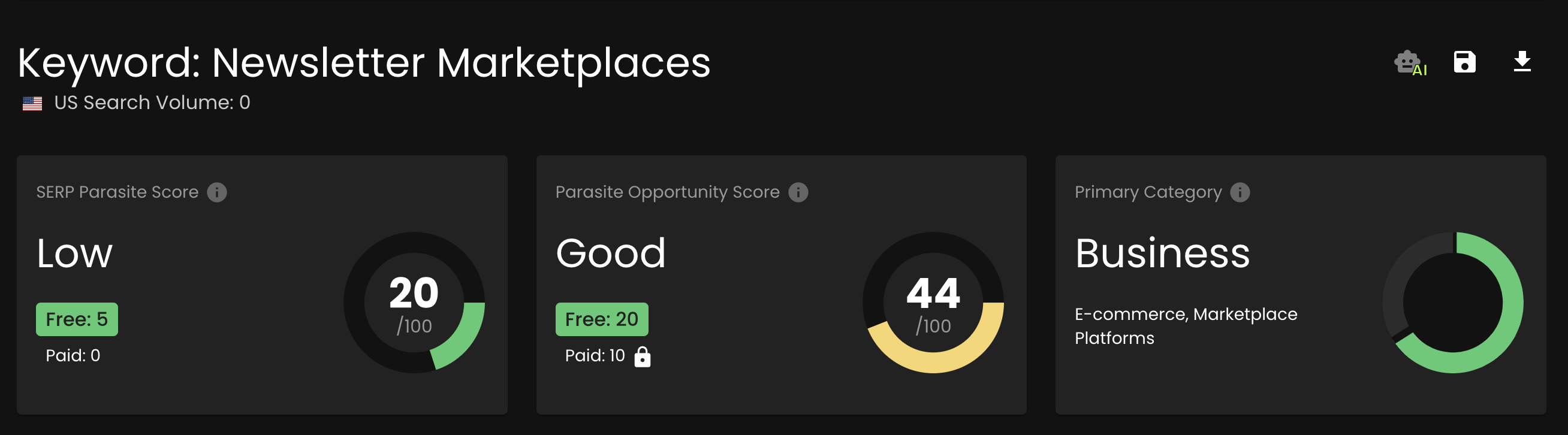Open Parasite Opportunity Score info icon
Image resolution: width=1568 pixels, height=435 pixels.
[798, 192]
